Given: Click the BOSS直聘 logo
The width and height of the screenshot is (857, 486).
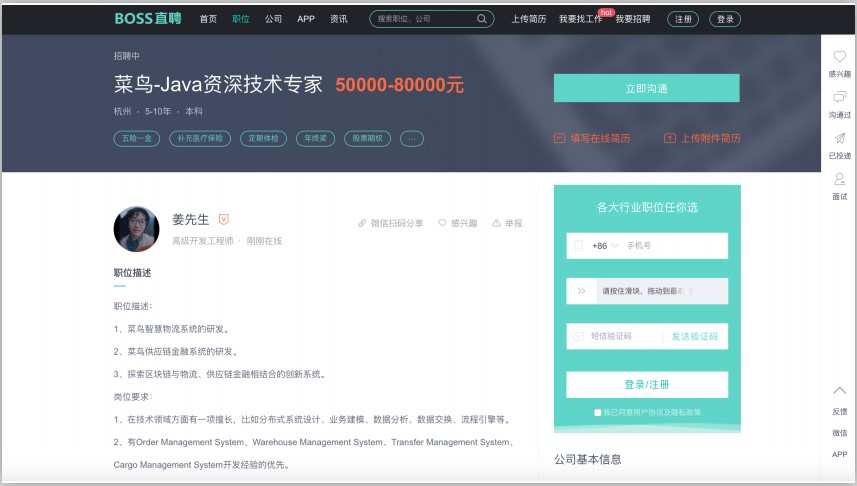Looking at the screenshot, I should 148,19.
